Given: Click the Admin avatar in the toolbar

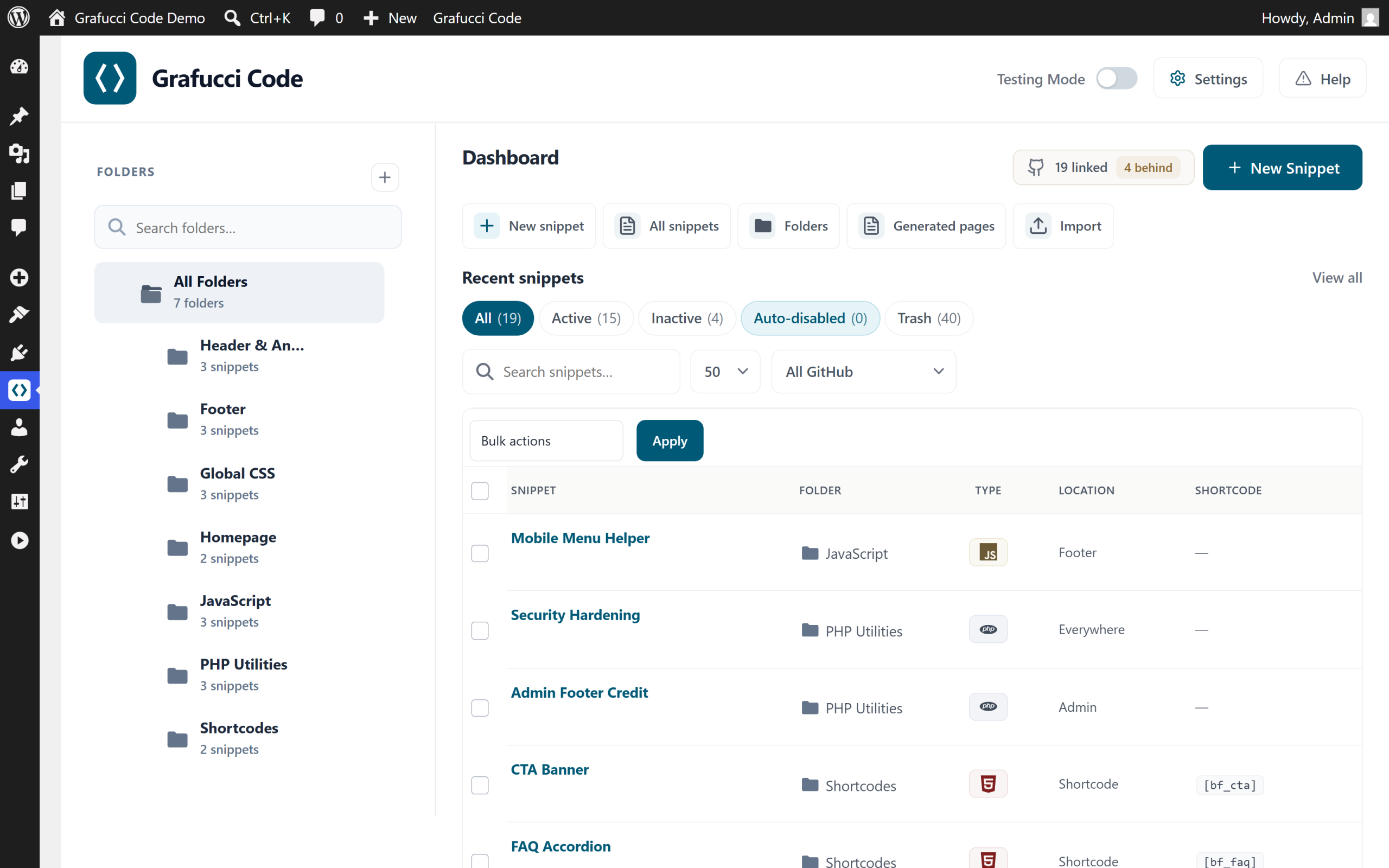Looking at the screenshot, I should coord(1370,17).
